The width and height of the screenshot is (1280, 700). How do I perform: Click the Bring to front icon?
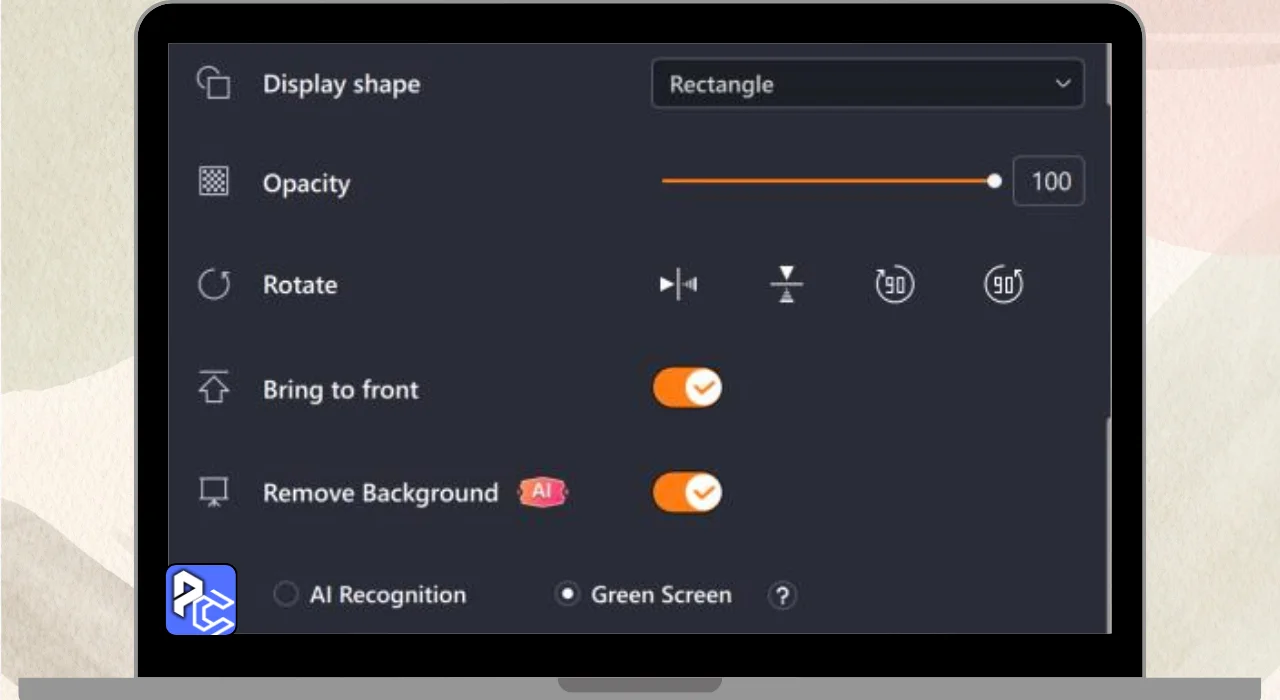(213, 388)
